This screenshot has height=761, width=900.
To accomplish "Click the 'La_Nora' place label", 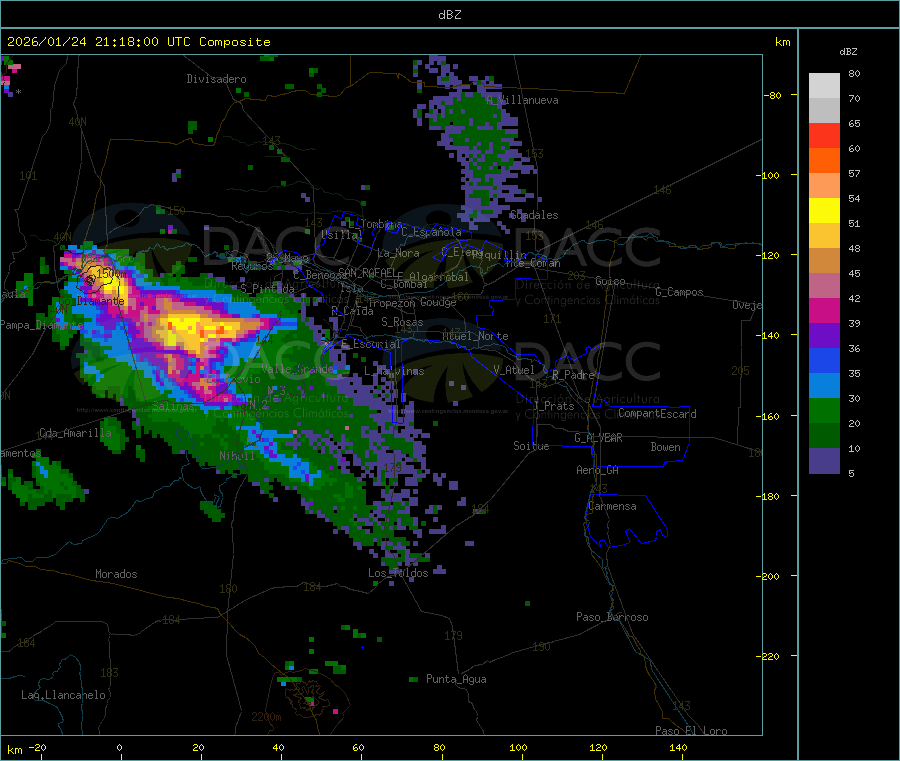I will click(398, 253).
